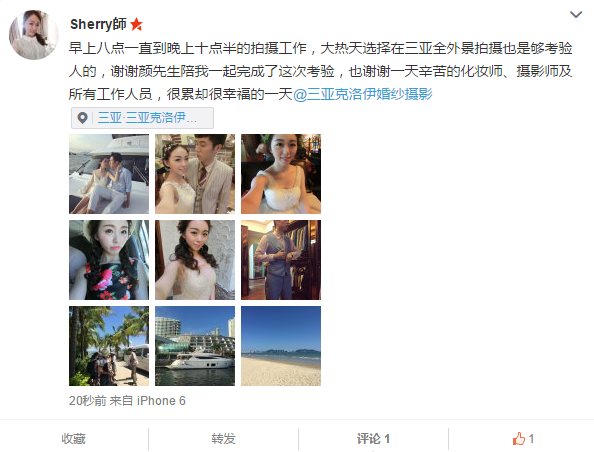Open the marina yacht and hotel photo
594x452 pixels.
(x=195, y=346)
